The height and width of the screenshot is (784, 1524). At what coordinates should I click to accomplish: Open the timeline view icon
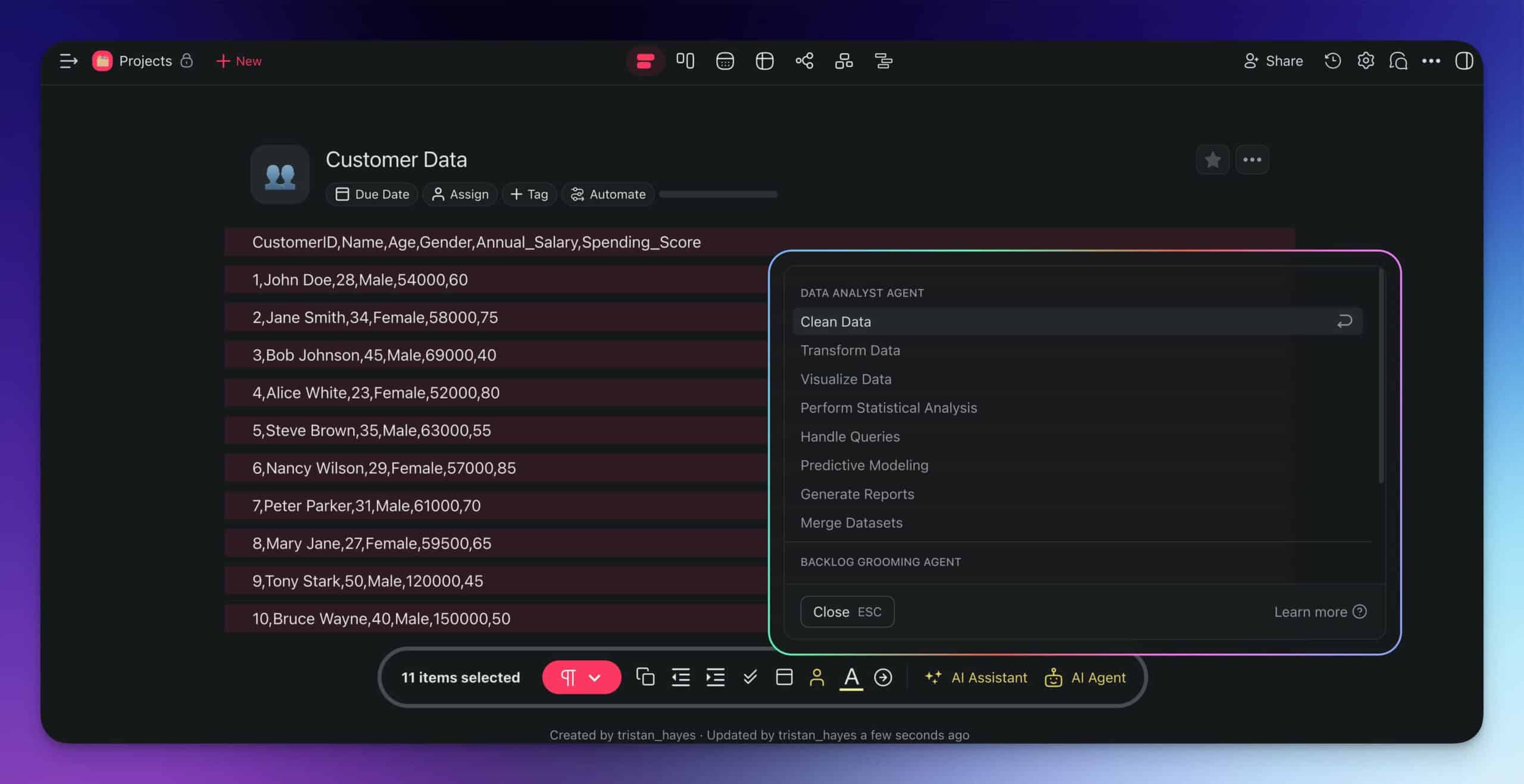[883, 61]
